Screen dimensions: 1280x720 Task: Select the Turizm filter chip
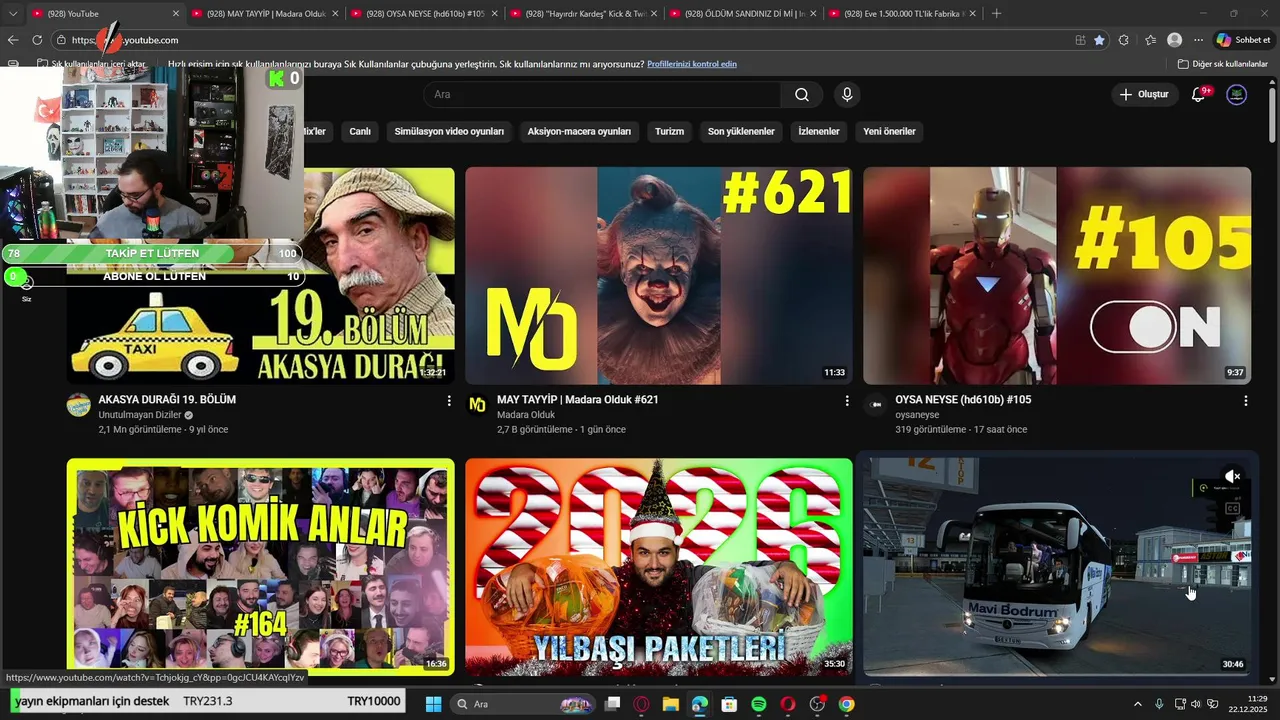pos(669,131)
